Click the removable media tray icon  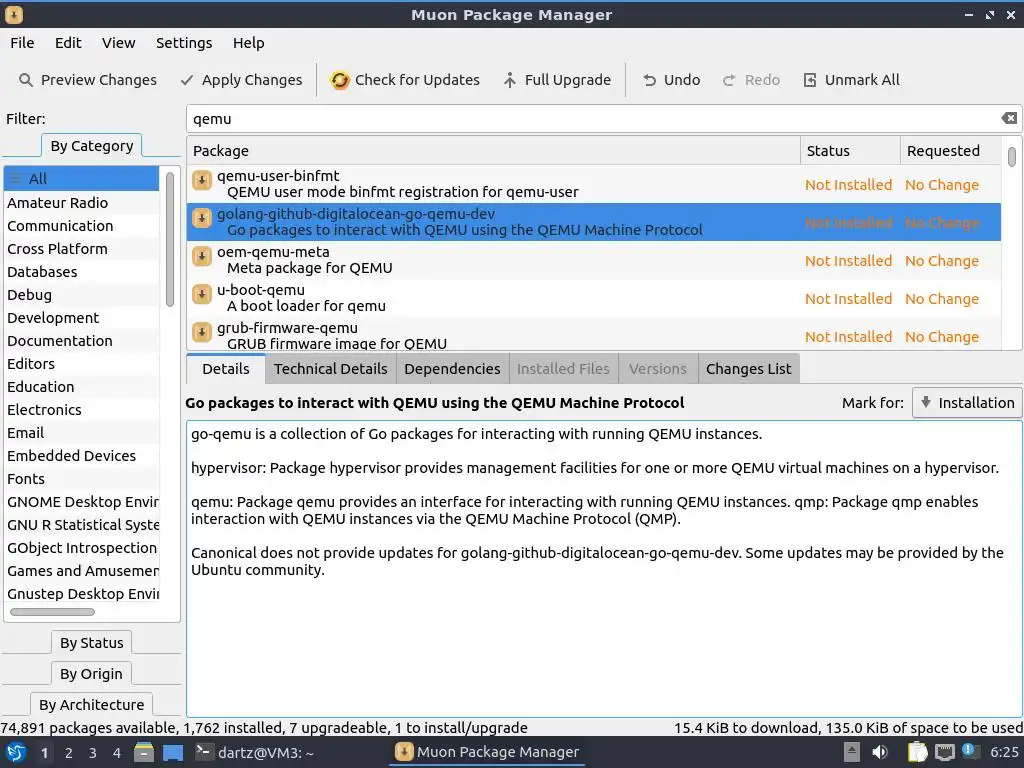tap(851, 752)
